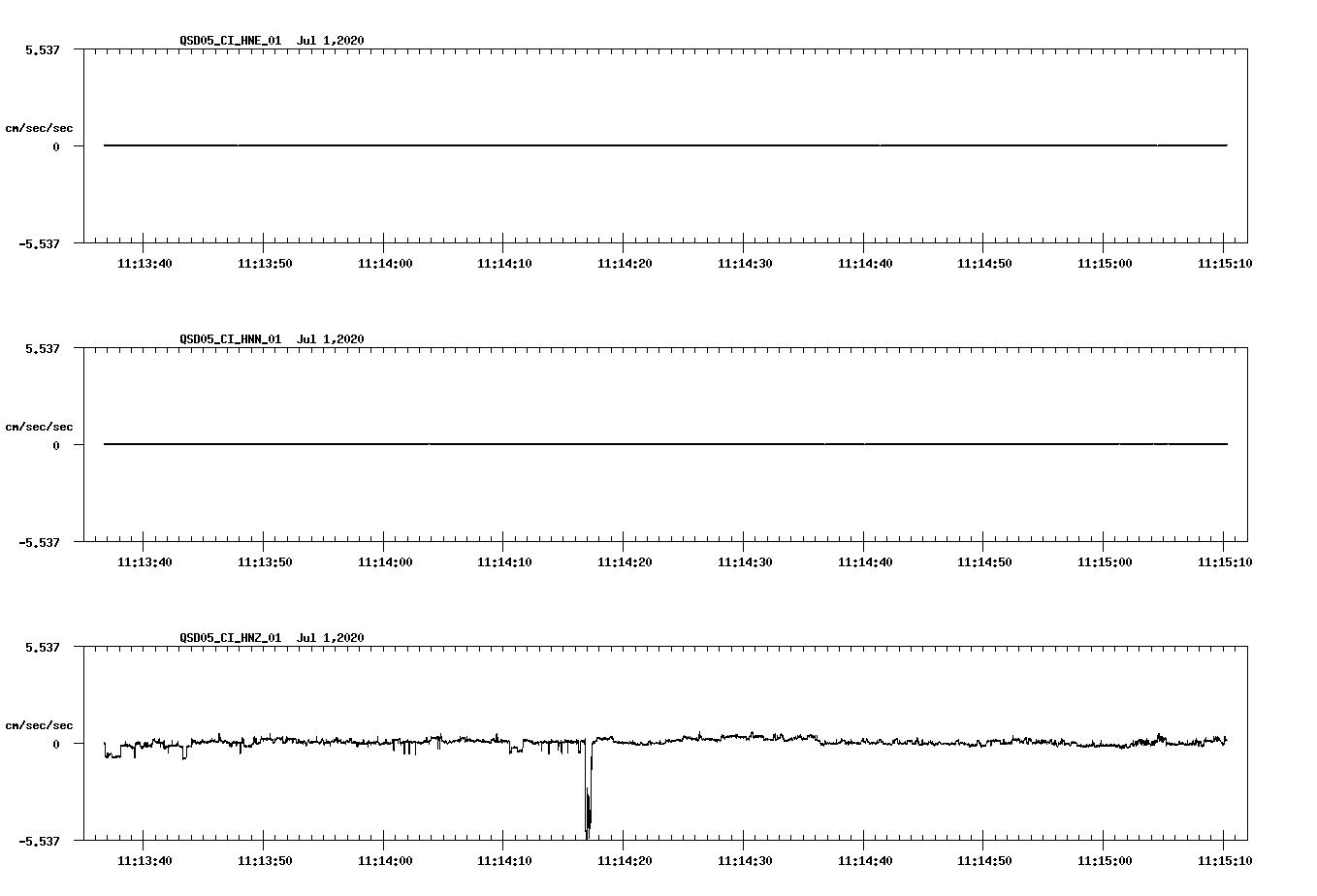Click 11:14:40 time label under HNZ plot
This screenshot has width=1317, height=896.
point(865,861)
